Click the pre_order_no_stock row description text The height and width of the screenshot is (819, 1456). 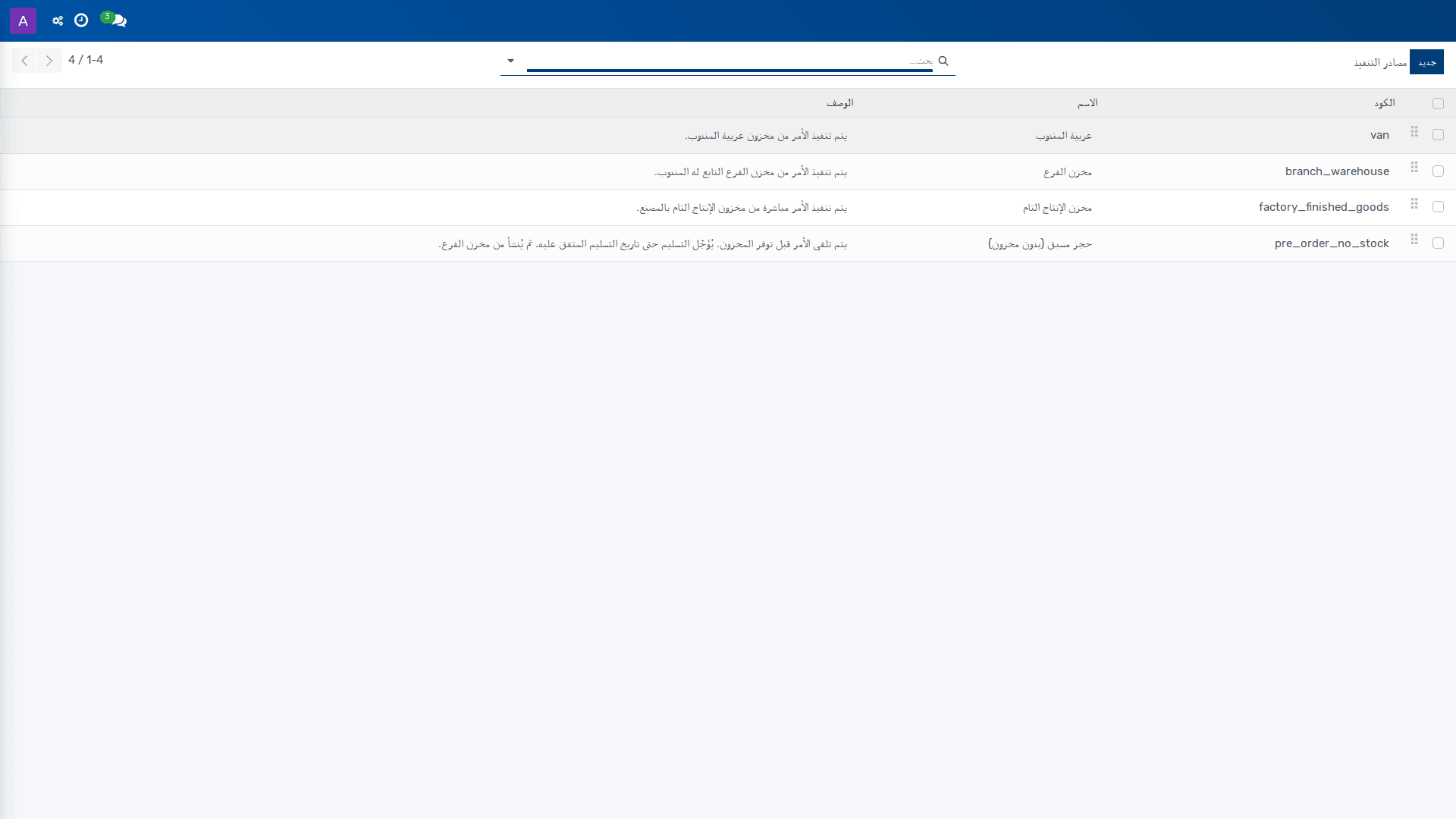(643, 244)
